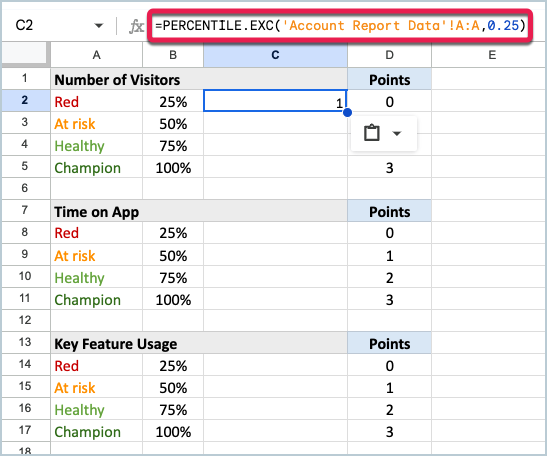Click the 'Key Feature Usage' heading cell
Screen dimensions: 547x456
click(x=199, y=343)
